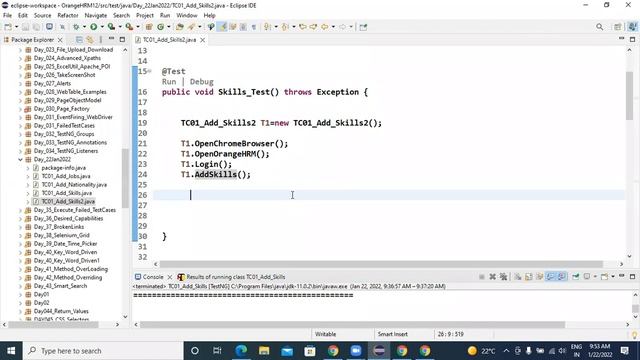Open the New file dropdown arrow
The height and width of the screenshot is (360, 640).
click(x=16, y=27)
